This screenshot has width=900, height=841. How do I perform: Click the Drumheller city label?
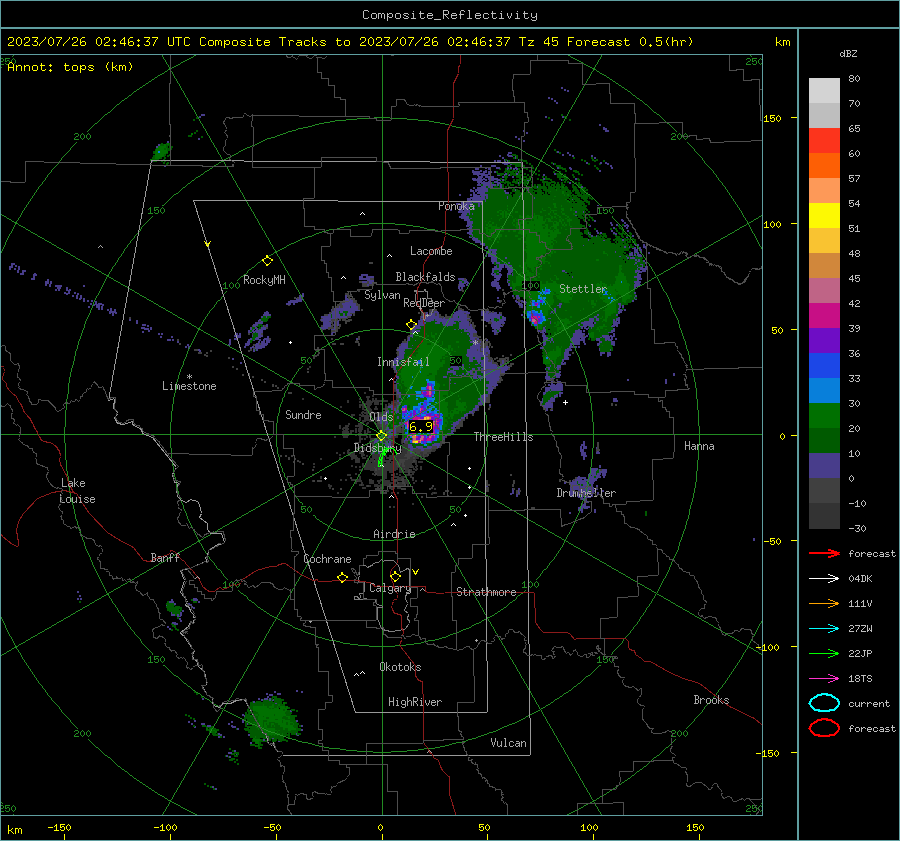[x=586, y=493]
